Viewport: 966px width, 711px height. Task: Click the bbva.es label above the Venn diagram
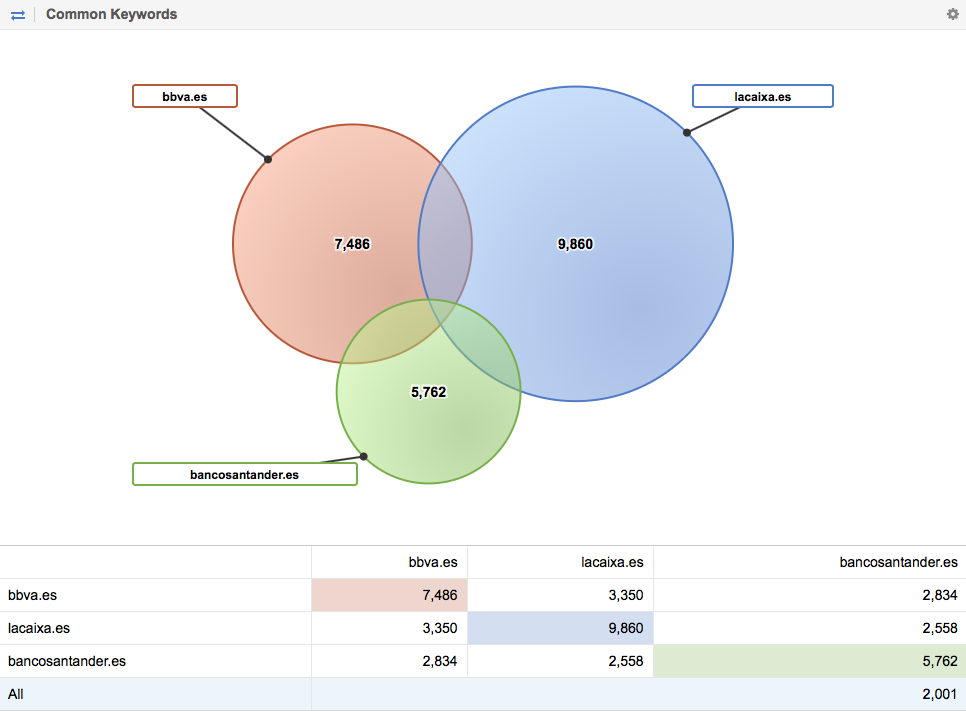[x=185, y=96]
